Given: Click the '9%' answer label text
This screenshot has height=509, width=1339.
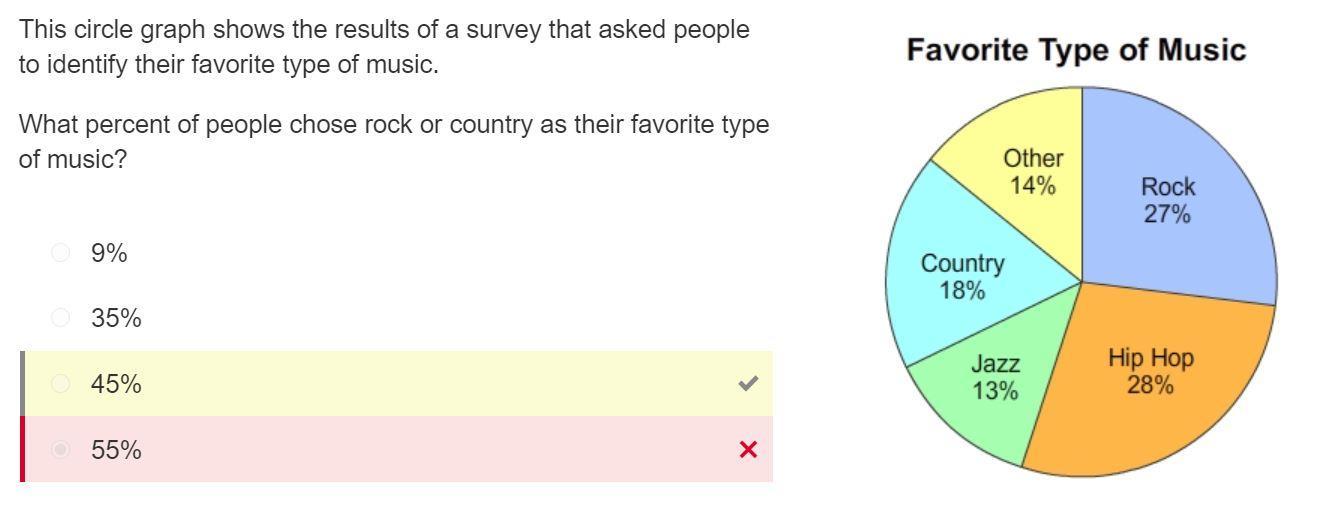Looking at the screenshot, I should (x=109, y=253).
